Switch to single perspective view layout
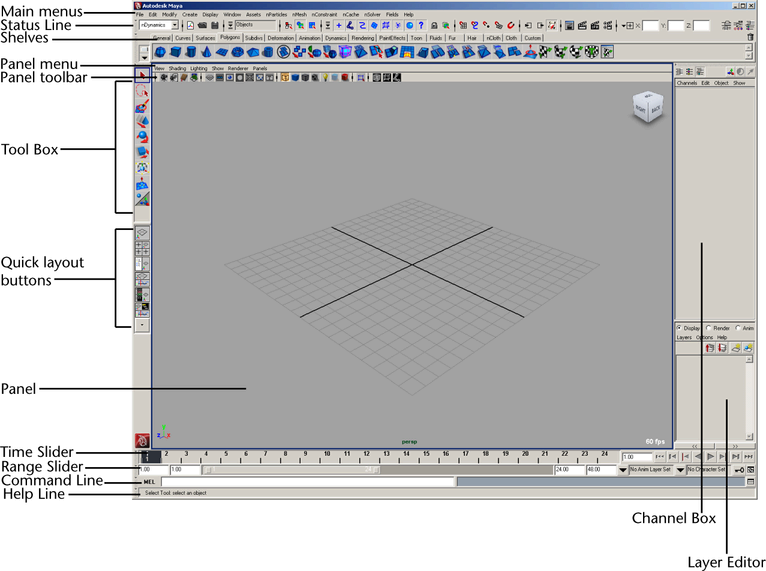Image resolution: width=766 pixels, height=571 pixels. (x=142, y=233)
